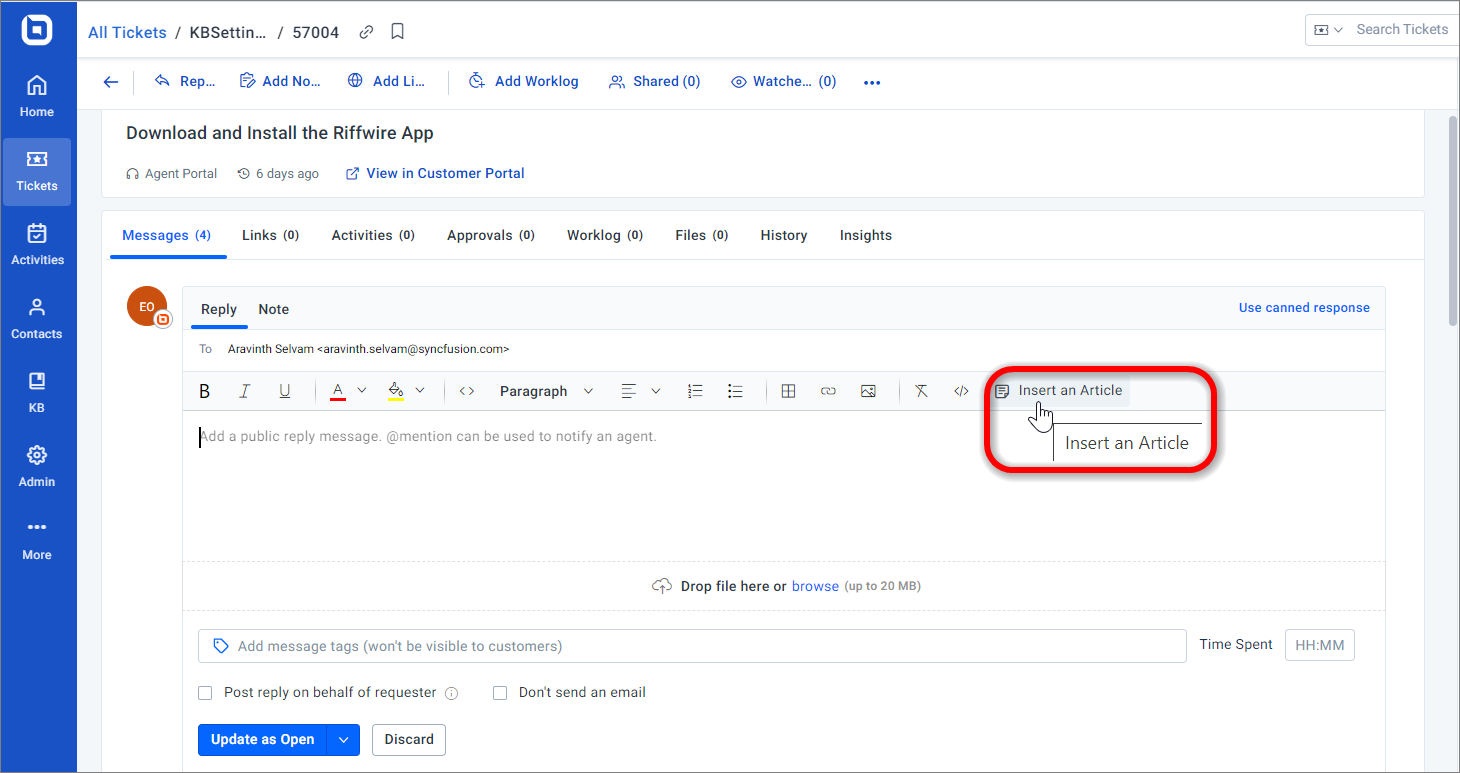Click the Update as Open button

(263, 739)
